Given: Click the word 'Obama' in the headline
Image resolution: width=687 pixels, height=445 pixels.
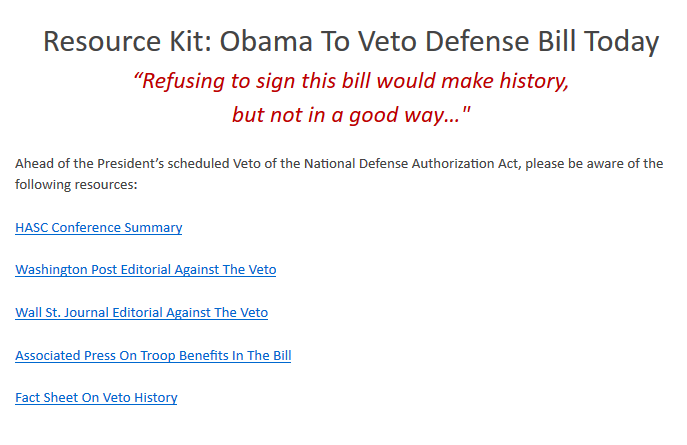Looking at the screenshot, I should click(266, 42).
